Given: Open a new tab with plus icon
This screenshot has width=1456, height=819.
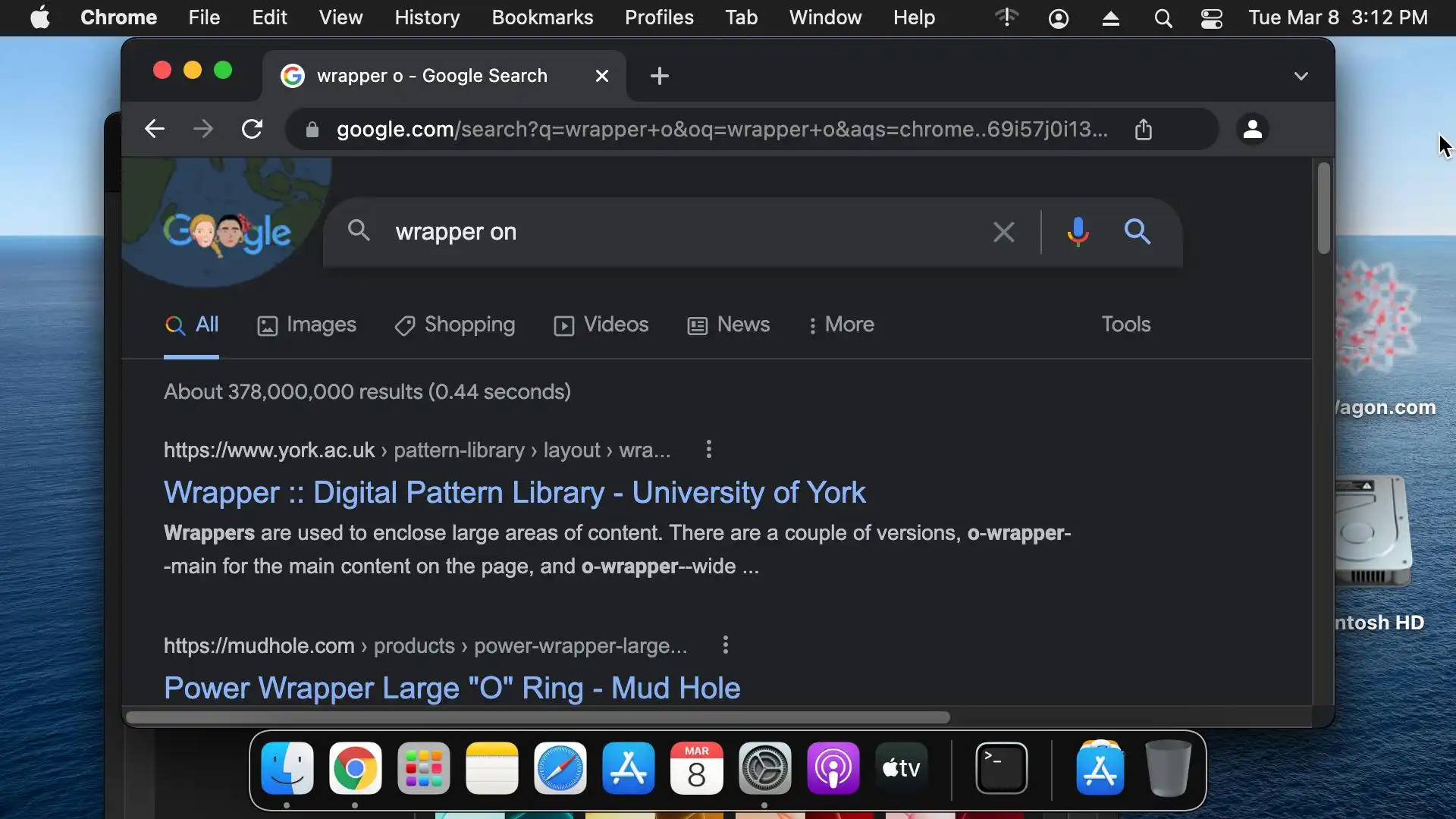Looking at the screenshot, I should [x=659, y=76].
